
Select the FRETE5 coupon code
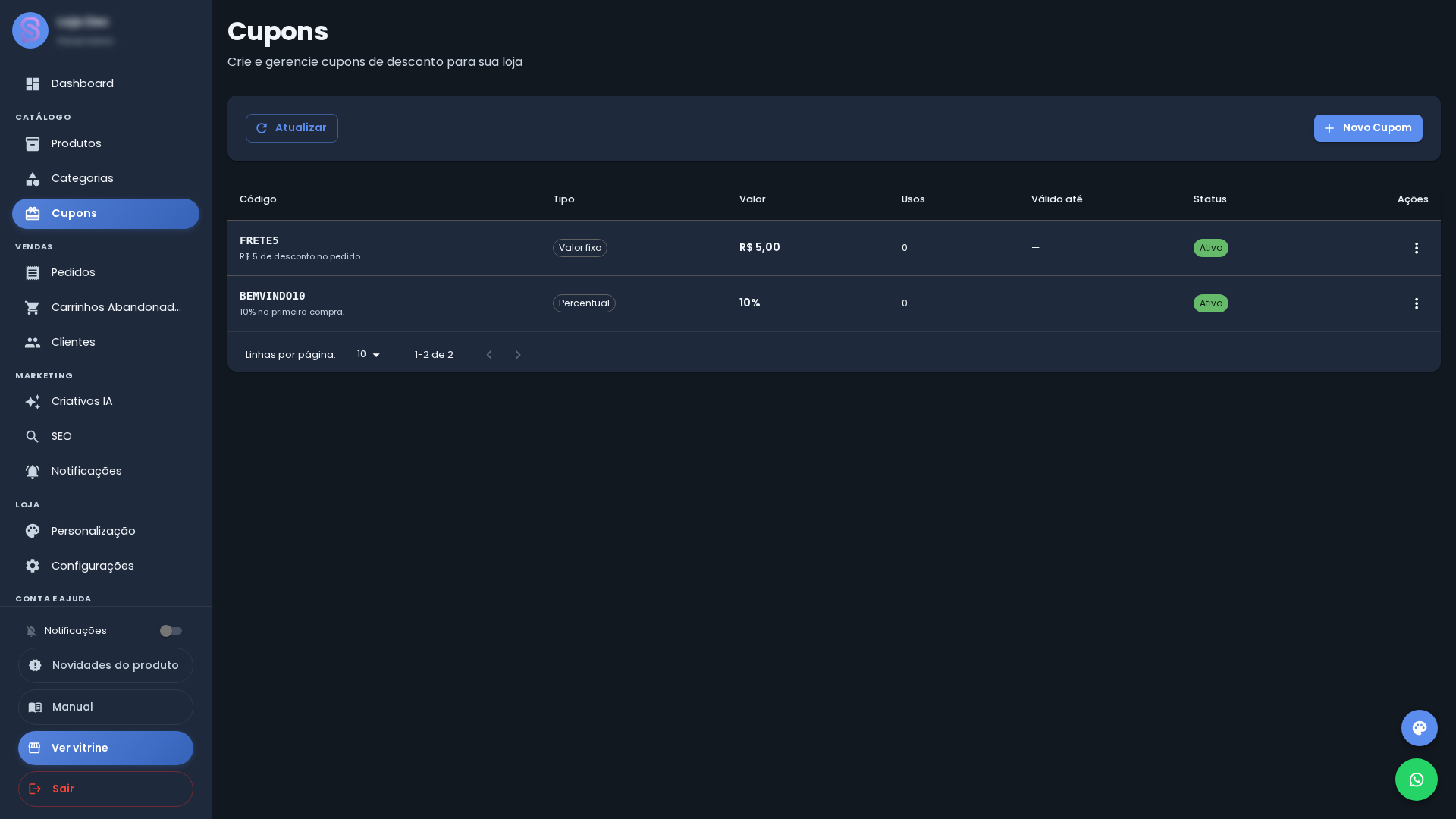click(x=259, y=240)
